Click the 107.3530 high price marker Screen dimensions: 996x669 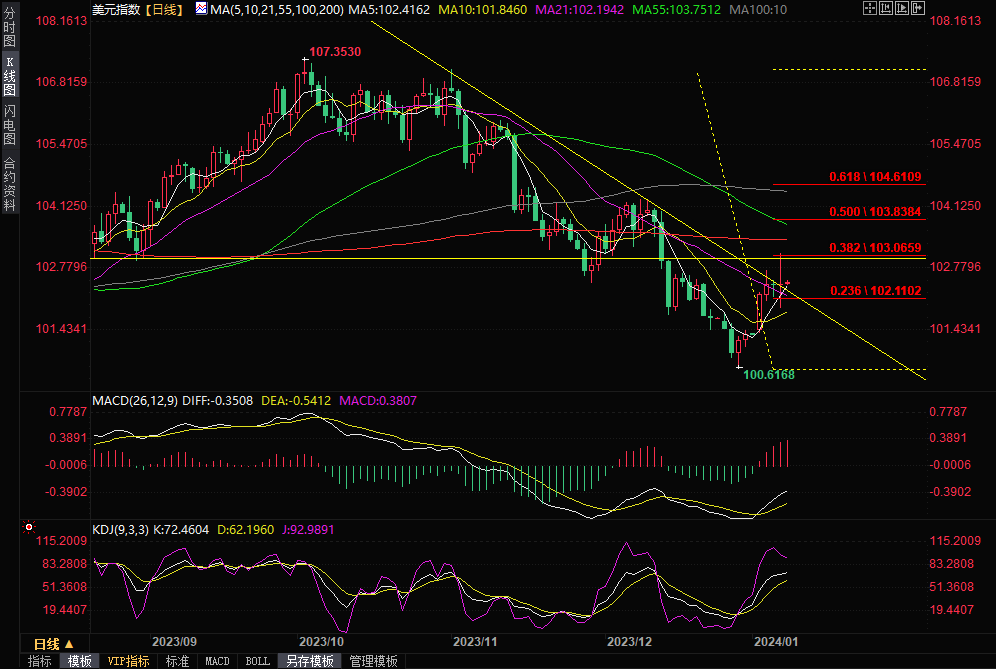[334, 51]
